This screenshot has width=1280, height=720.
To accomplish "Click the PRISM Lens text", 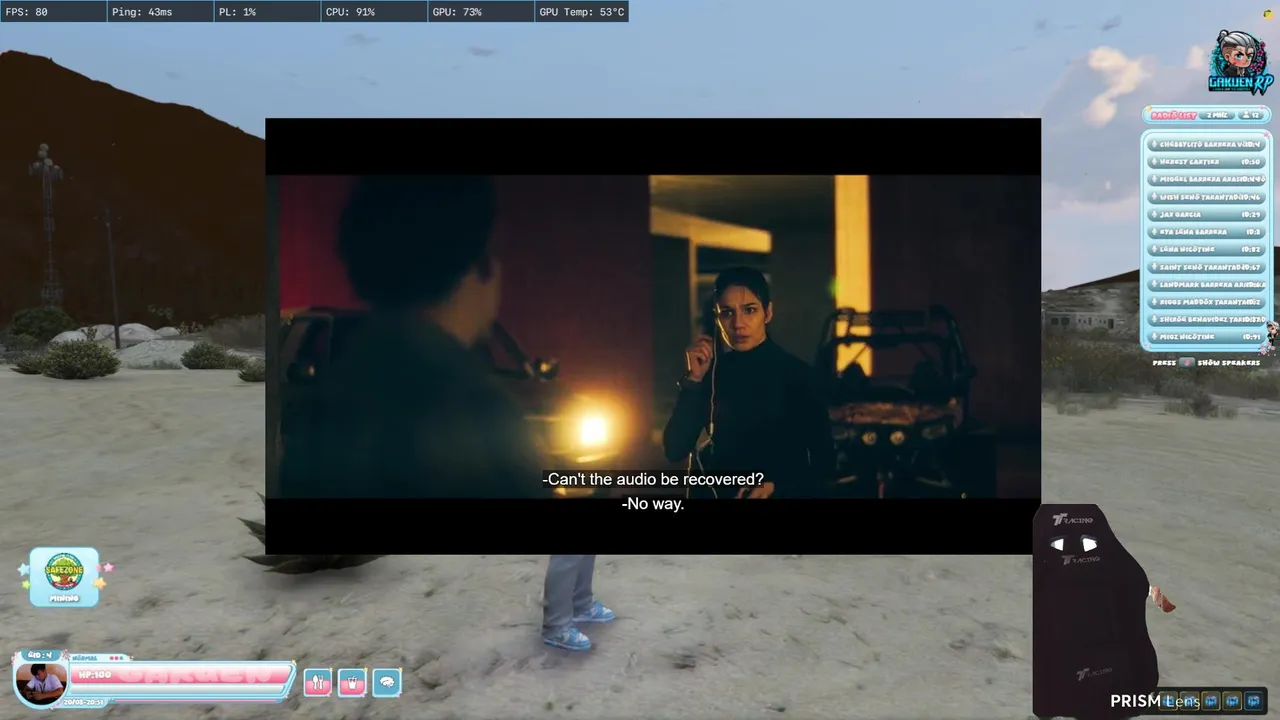I will point(1154,701).
